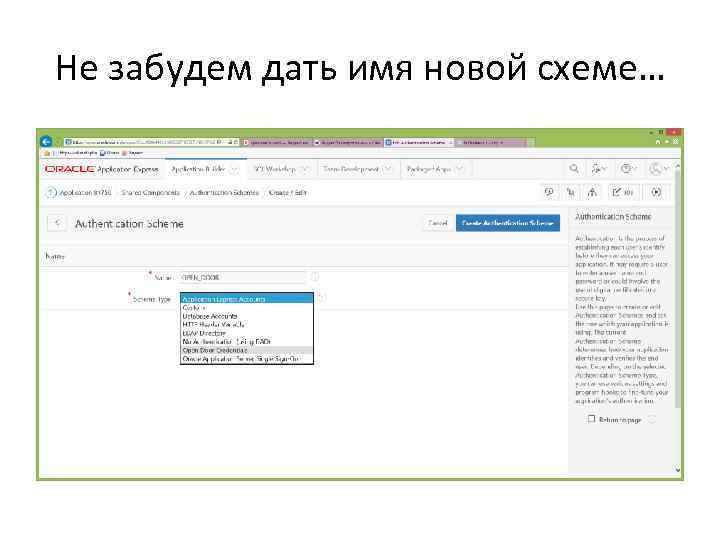Select Custom in the Scheme Type list
The width and height of the screenshot is (720, 540).
[x=247, y=308]
